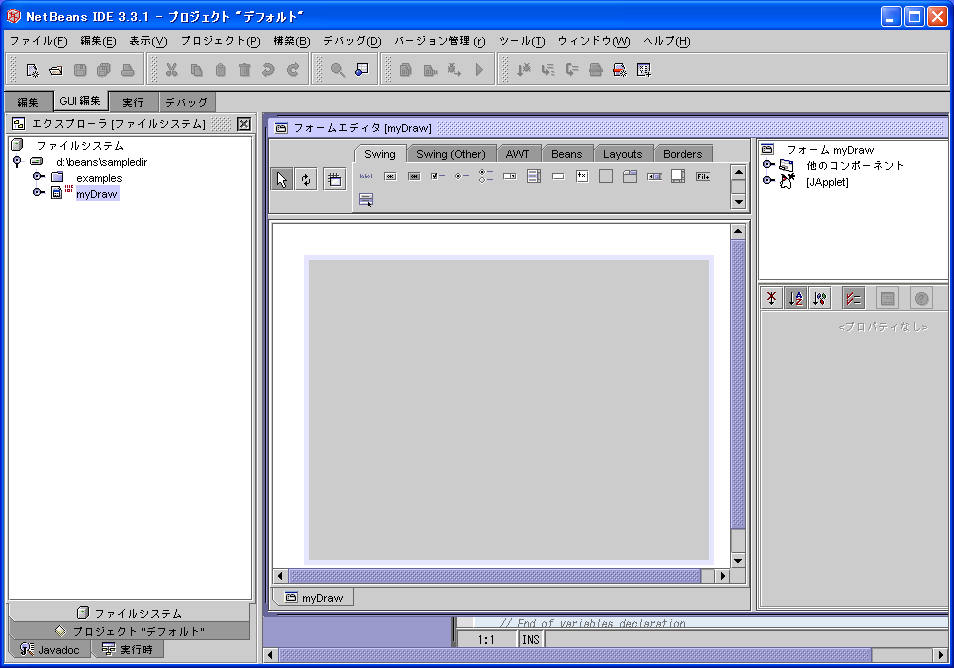Switch to the Borders palette tab
The height and width of the screenshot is (668, 954).
(683, 154)
